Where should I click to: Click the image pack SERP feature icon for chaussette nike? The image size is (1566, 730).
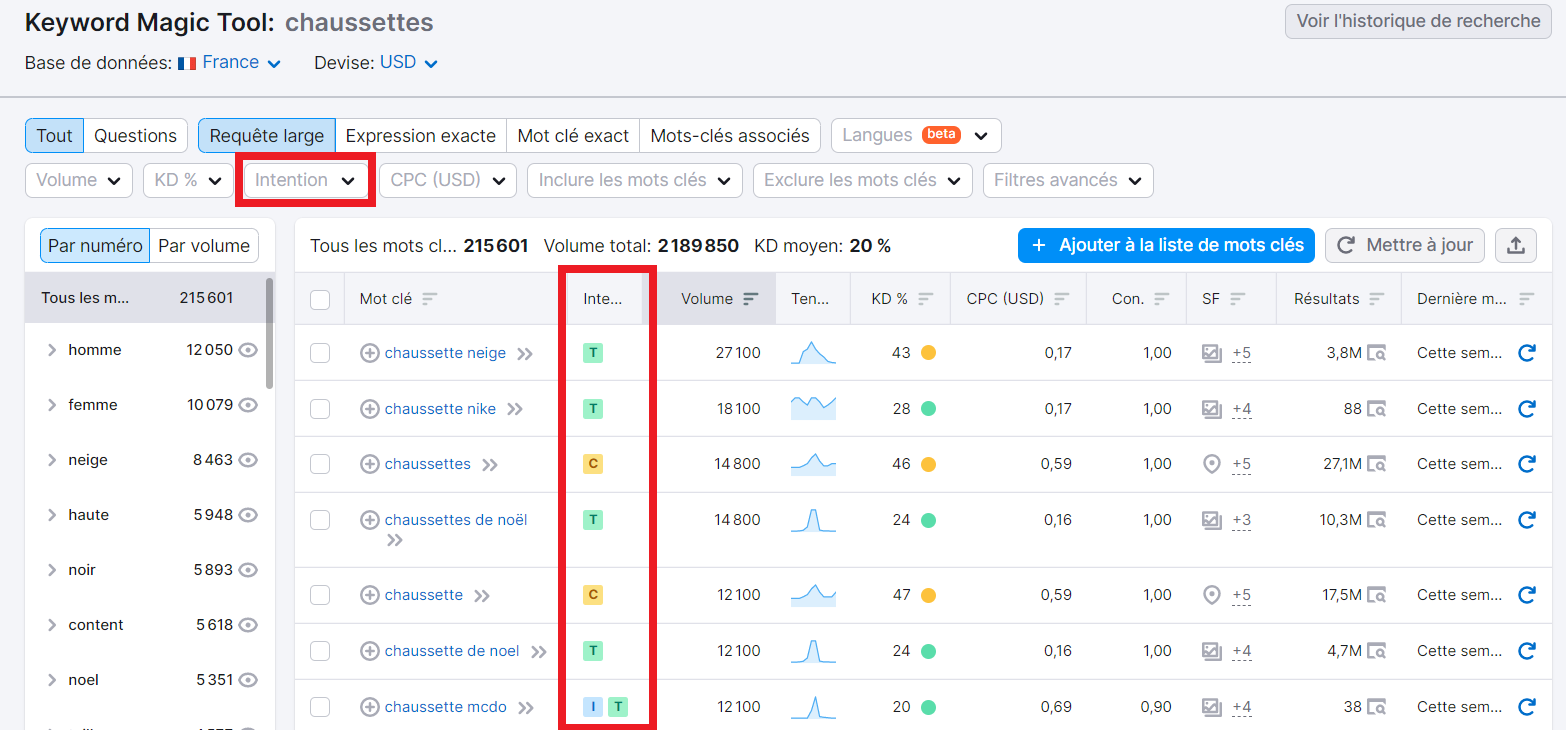click(1214, 408)
